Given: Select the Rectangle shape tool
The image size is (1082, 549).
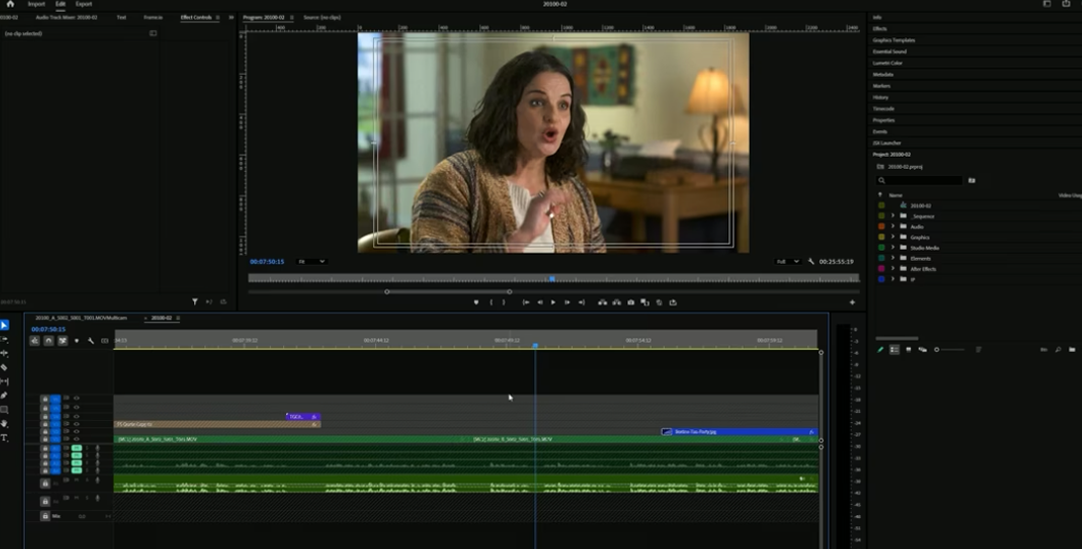Looking at the screenshot, I should [x=4, y=410].
